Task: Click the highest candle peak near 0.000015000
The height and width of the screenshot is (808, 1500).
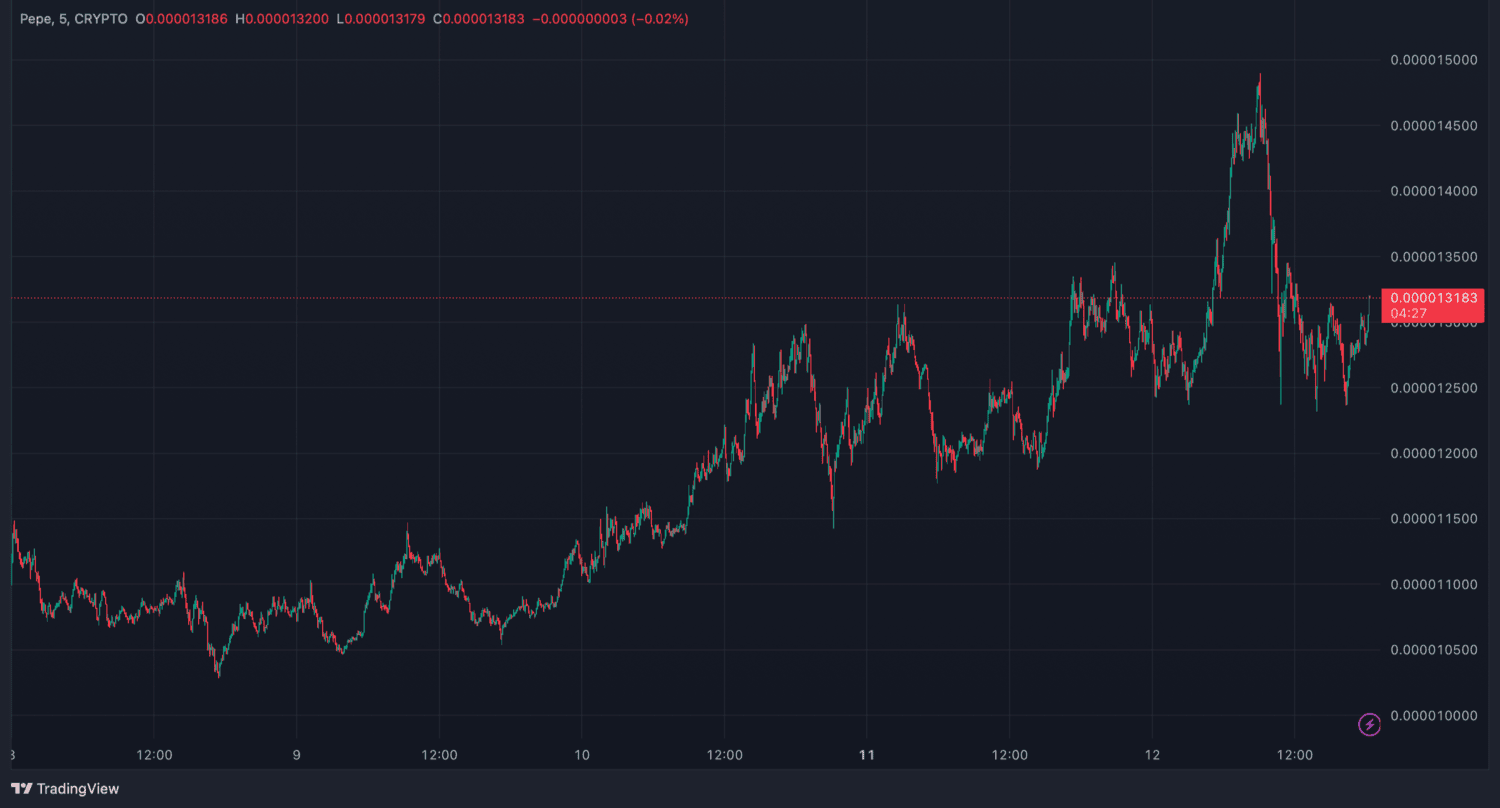Action: point(1259,77)
